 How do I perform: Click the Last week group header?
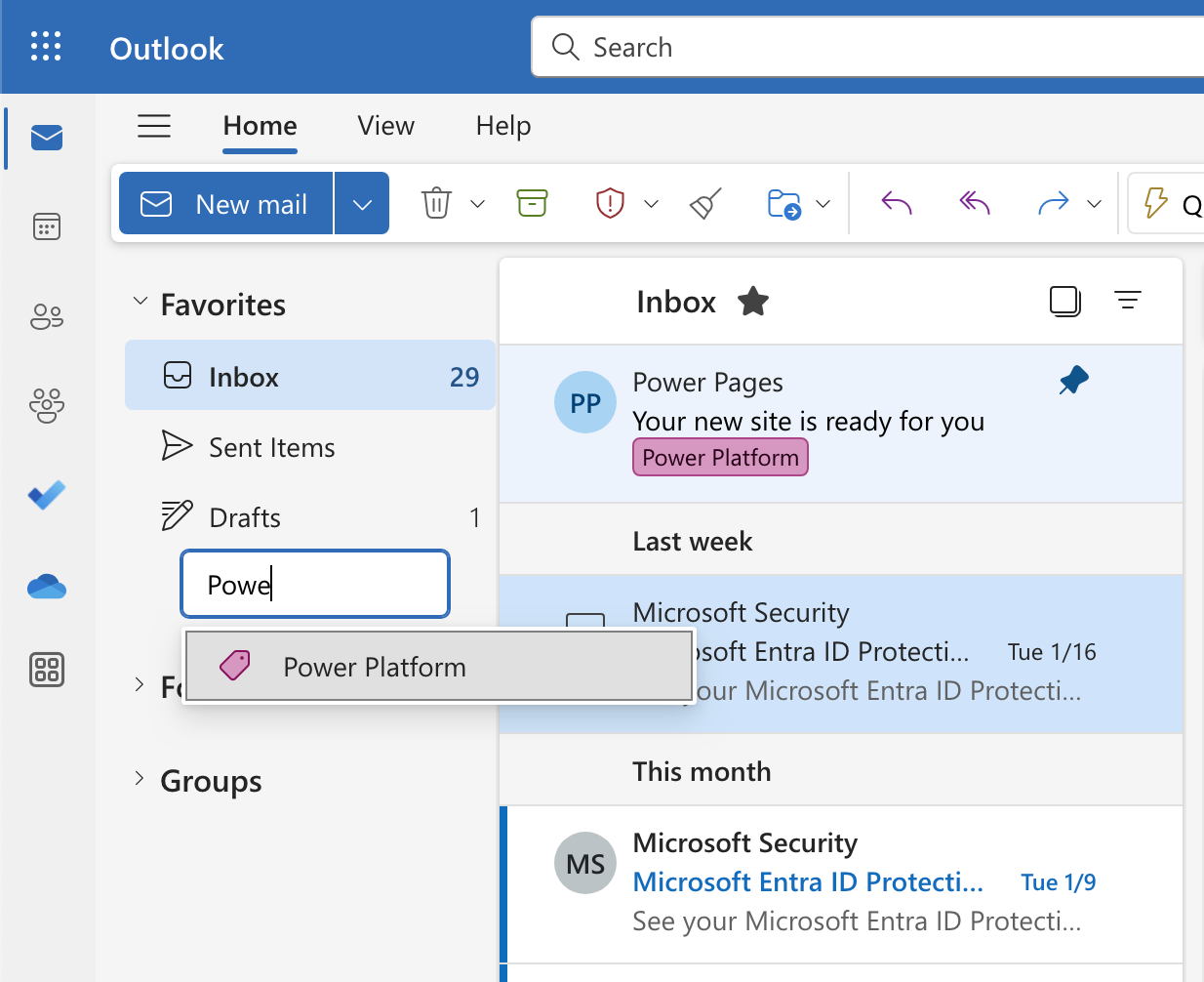click(x=841, y=541)
